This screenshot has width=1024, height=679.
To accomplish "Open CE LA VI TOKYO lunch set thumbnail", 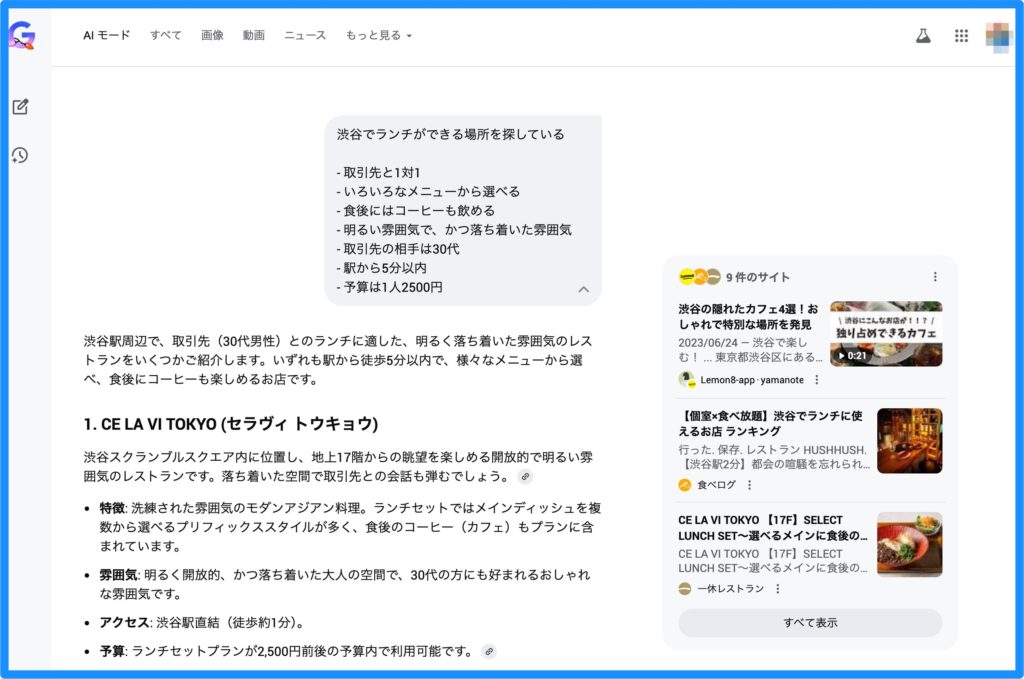I will click(909, 544).
